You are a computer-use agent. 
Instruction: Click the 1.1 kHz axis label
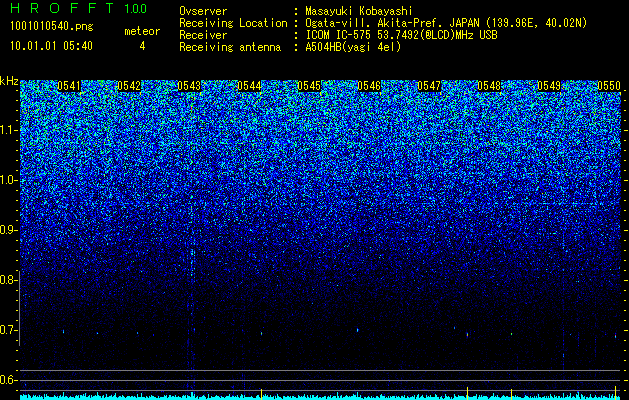(9, 130)
